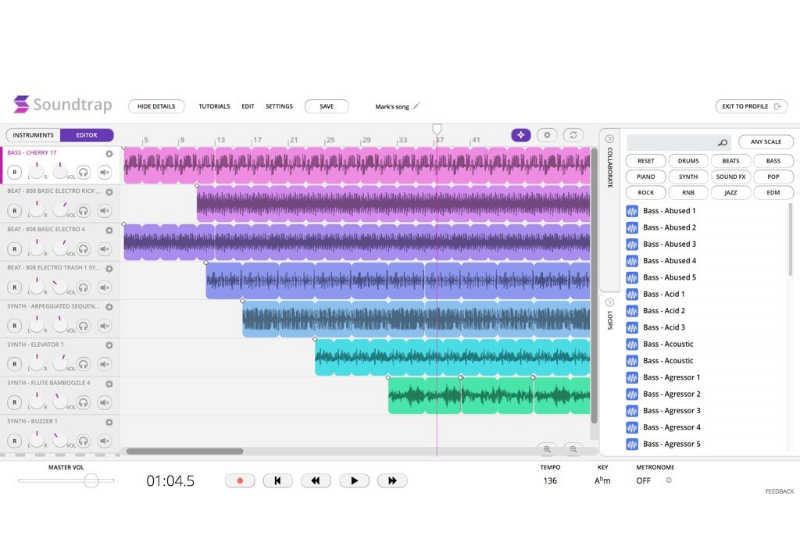The image size is (800, 550).
Task: Preview the Bass - Abused 3 loop icon
Action: click(x=632, y=244)
